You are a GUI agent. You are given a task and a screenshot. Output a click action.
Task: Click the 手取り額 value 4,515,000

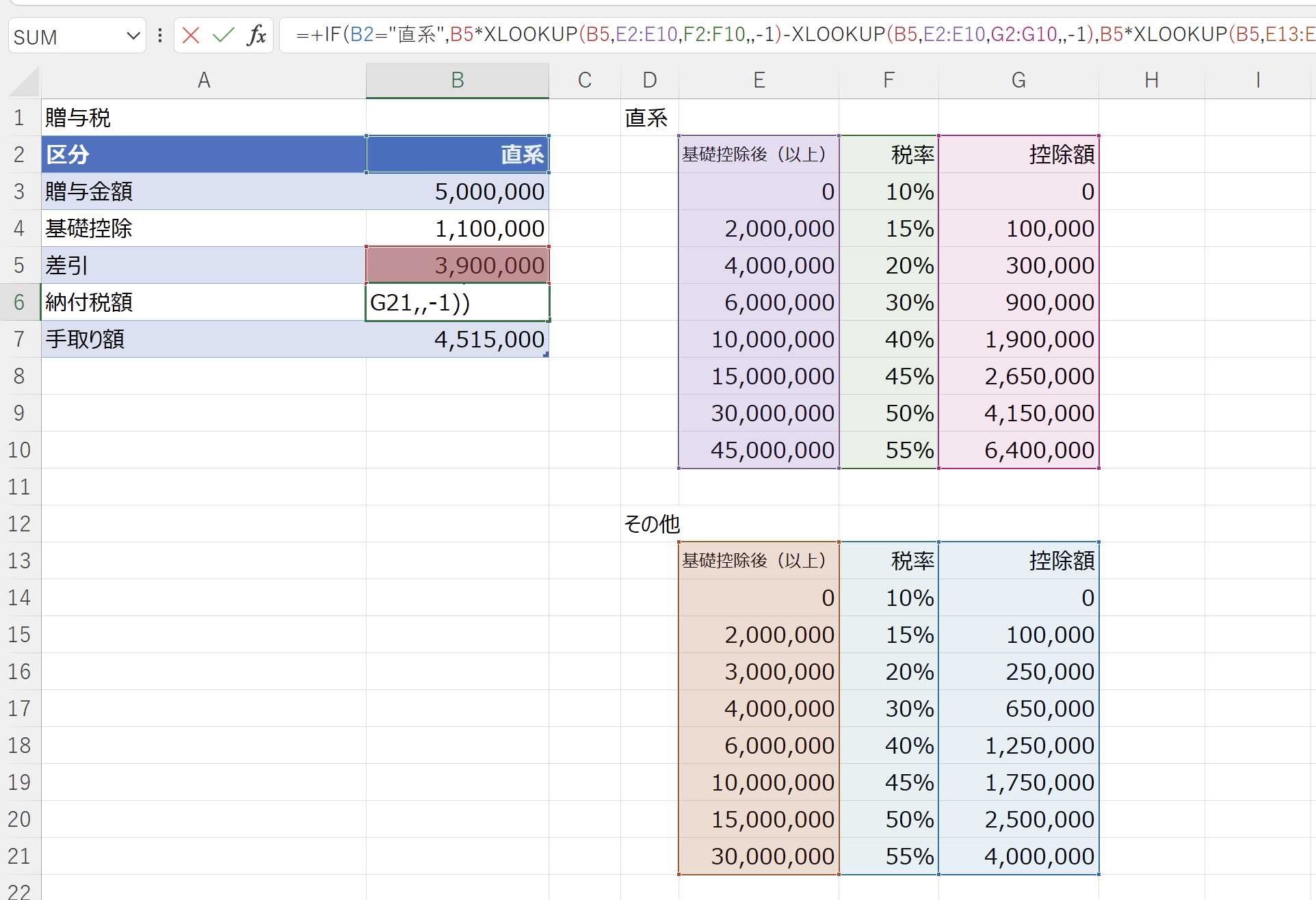[x=458, y=339]
